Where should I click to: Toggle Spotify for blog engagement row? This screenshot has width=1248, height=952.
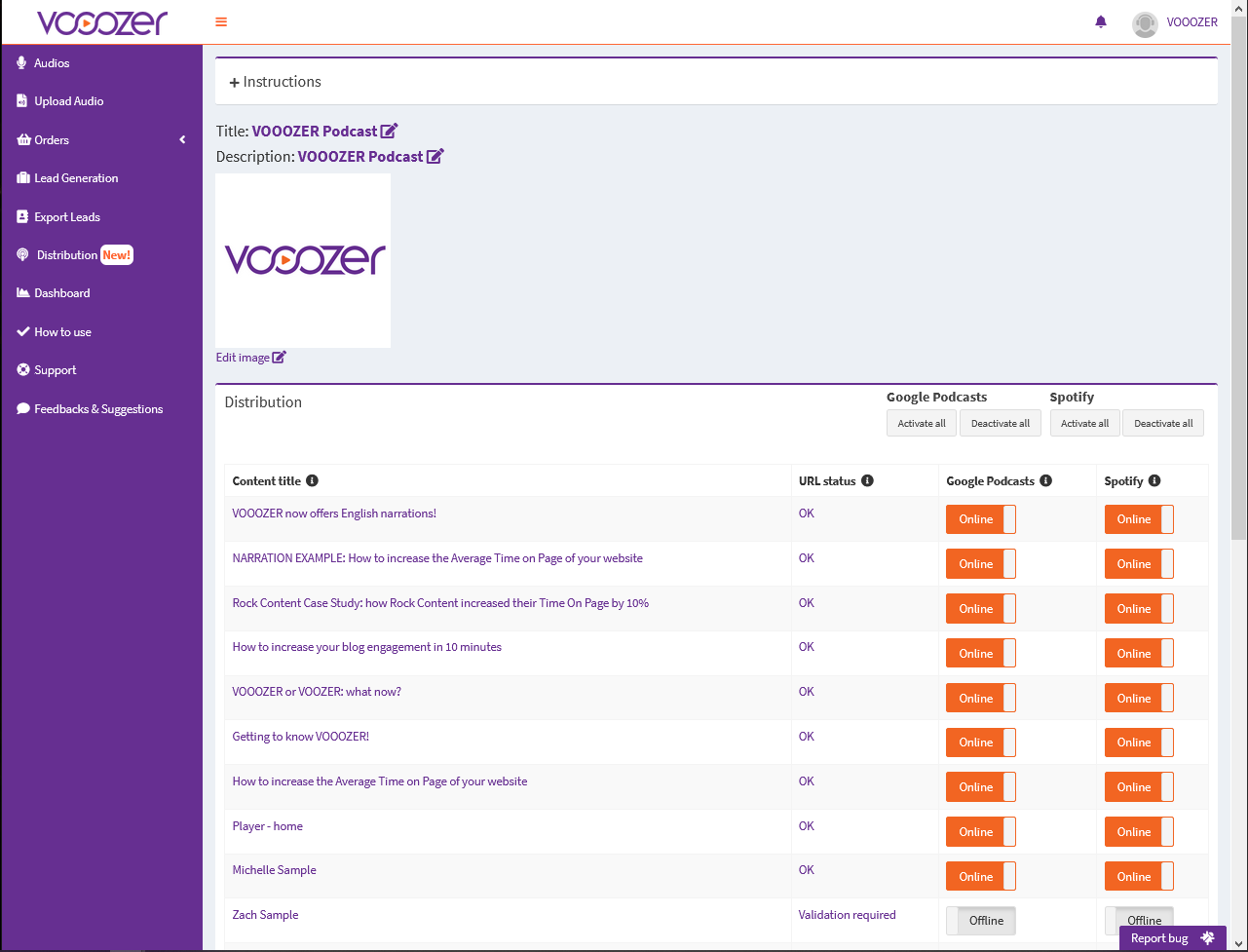tap(1139, 654)
